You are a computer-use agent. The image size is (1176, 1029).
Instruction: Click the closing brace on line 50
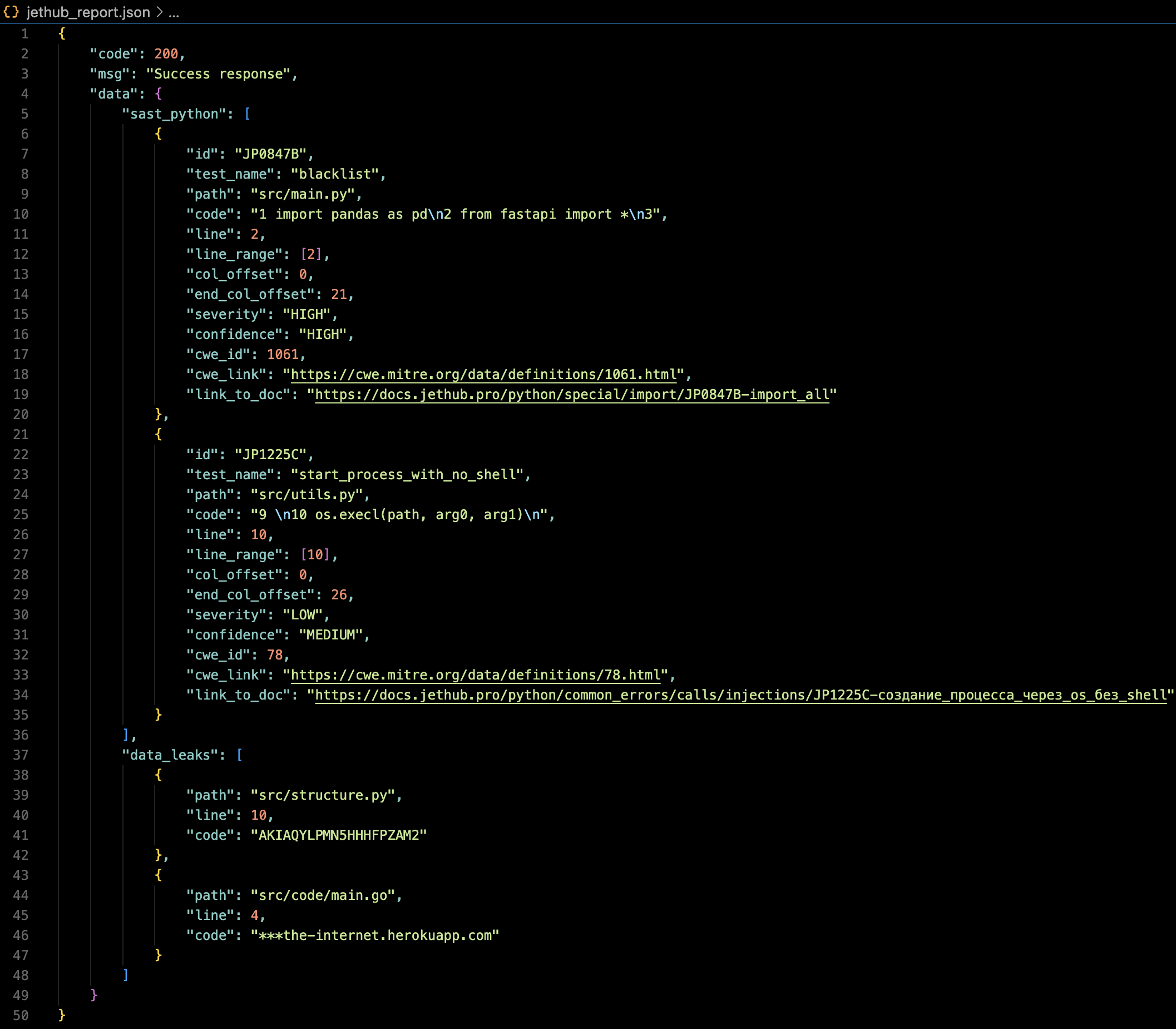point(62,1015)
